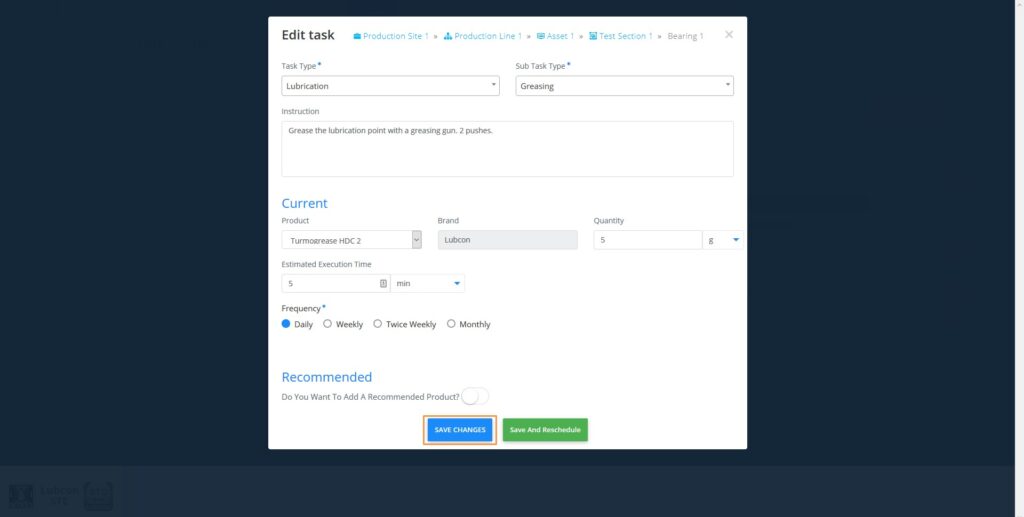
Task: Pick the Monthly frequency radio button
Action: tap(451, 324)
